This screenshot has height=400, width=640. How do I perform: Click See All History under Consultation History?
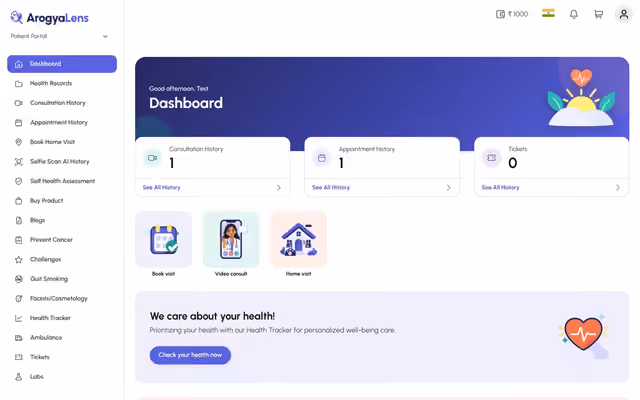point(162,187)
